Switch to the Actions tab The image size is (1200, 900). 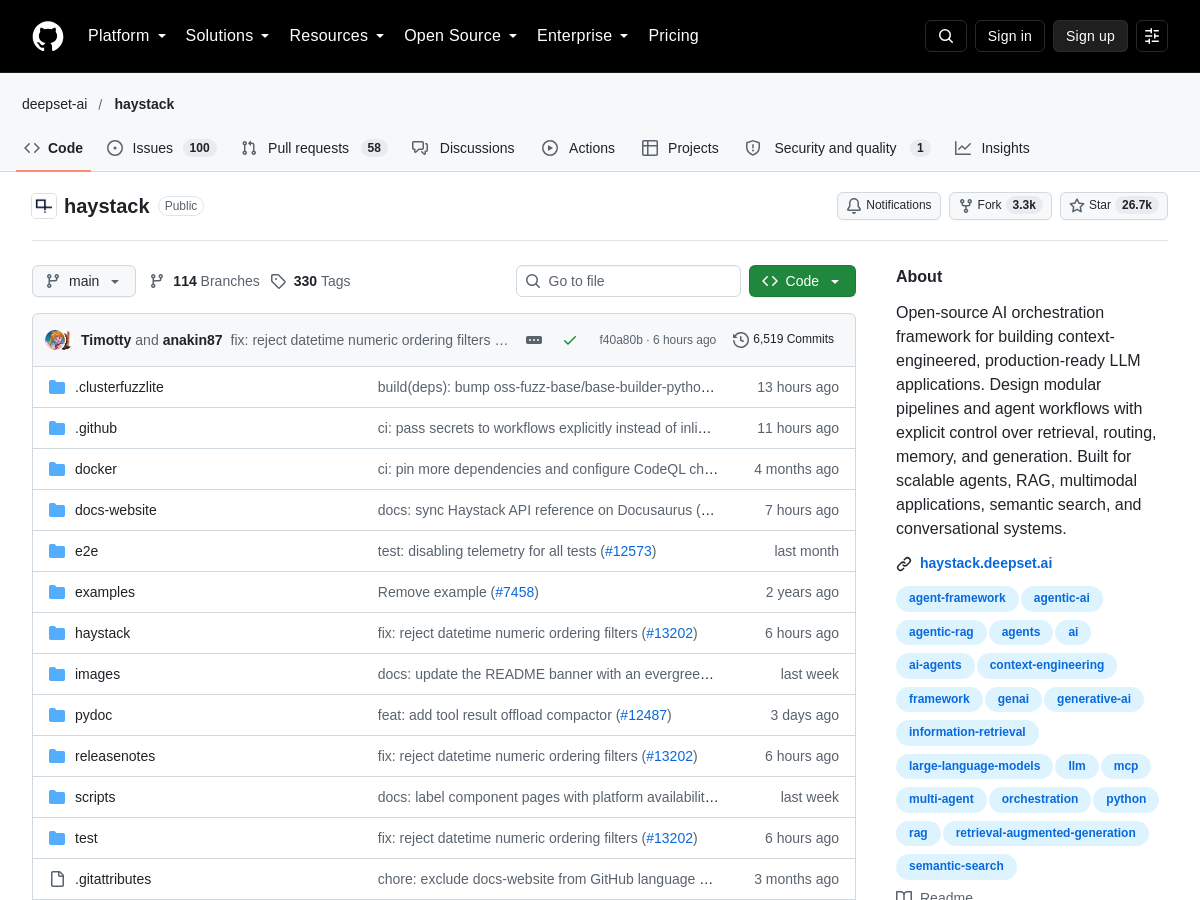tap(578, 148)
